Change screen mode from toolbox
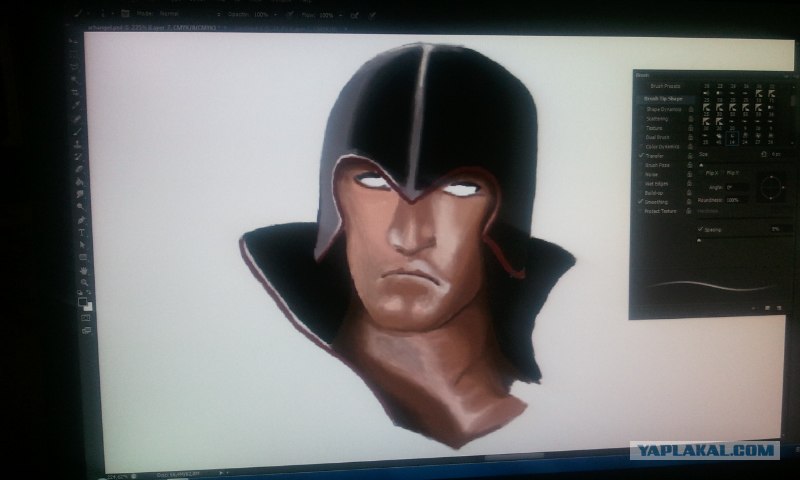Screen dimensions: 800x480 pos(86,331)
